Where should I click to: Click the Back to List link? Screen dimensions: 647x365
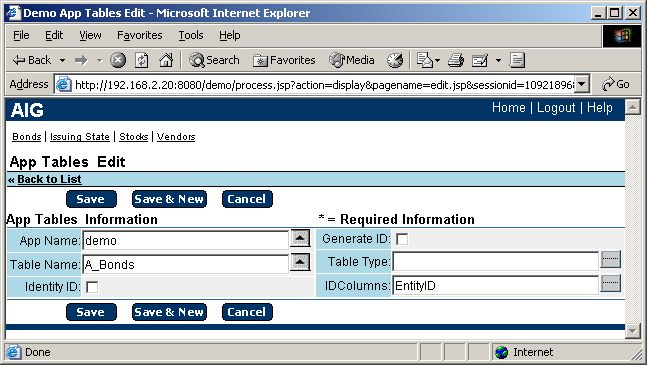(x=49, y=179)
